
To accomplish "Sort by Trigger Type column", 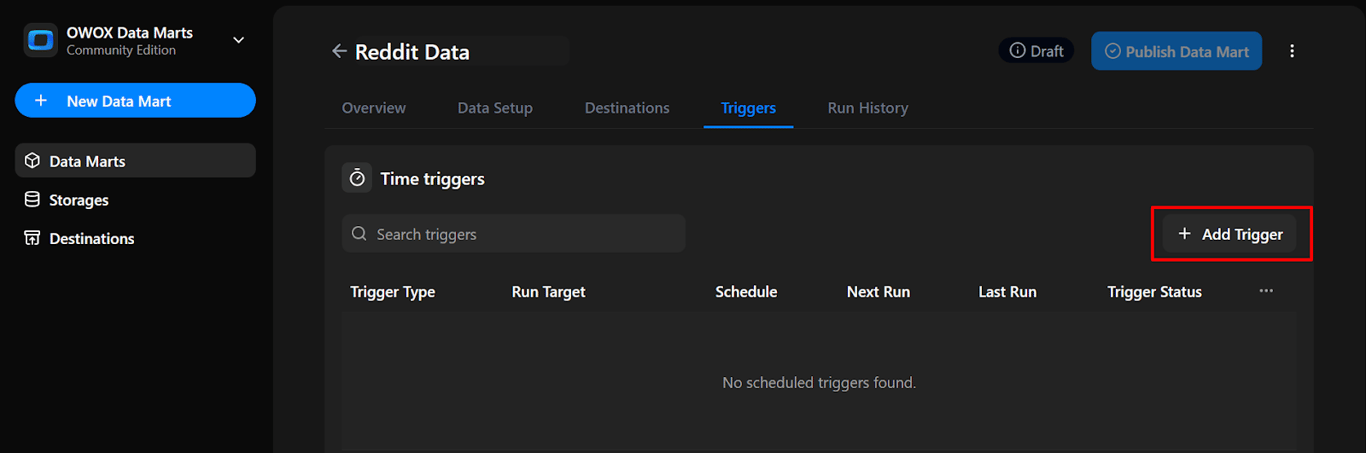I will [393, 292].
